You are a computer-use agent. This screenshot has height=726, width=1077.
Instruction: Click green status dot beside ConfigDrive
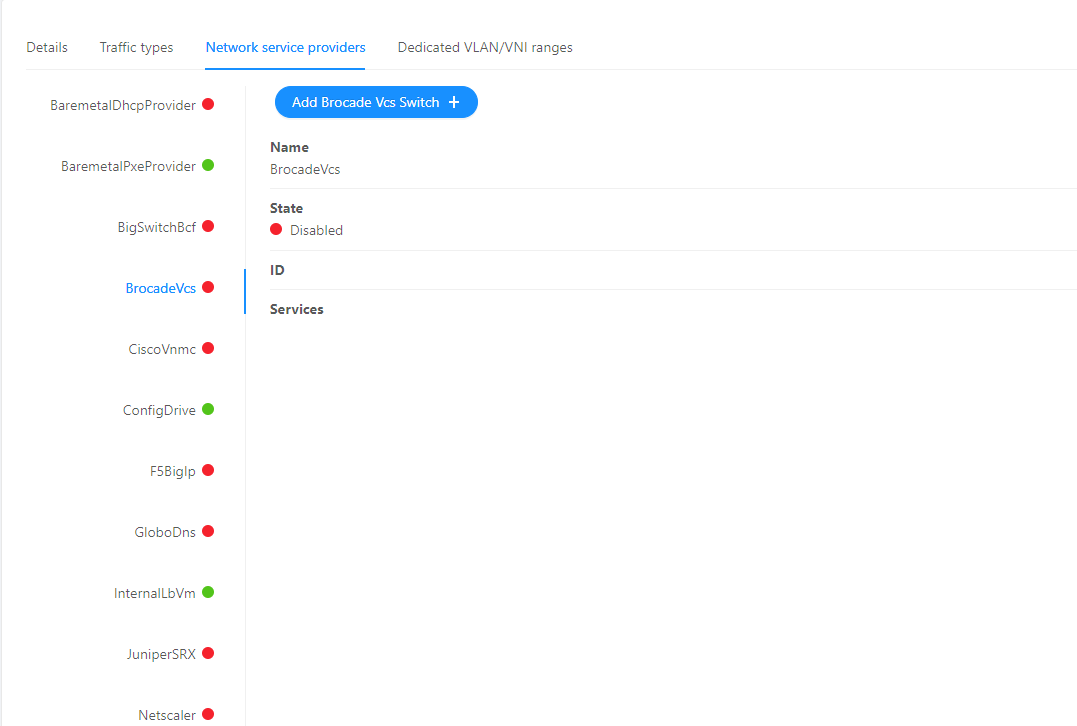208,409
